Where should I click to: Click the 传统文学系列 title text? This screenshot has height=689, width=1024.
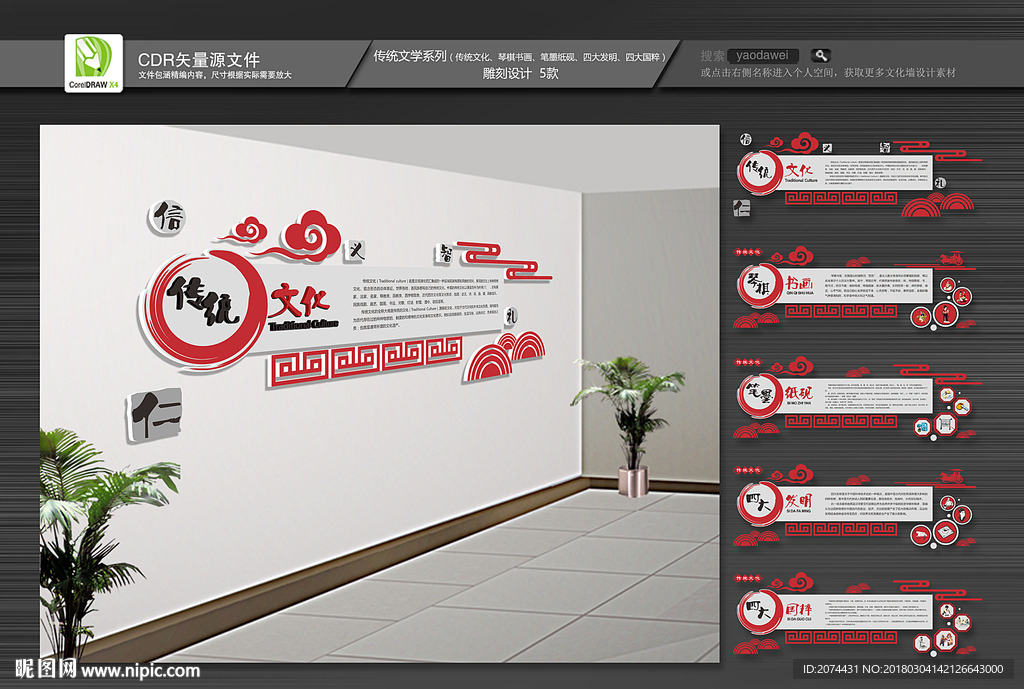(409, 56)
